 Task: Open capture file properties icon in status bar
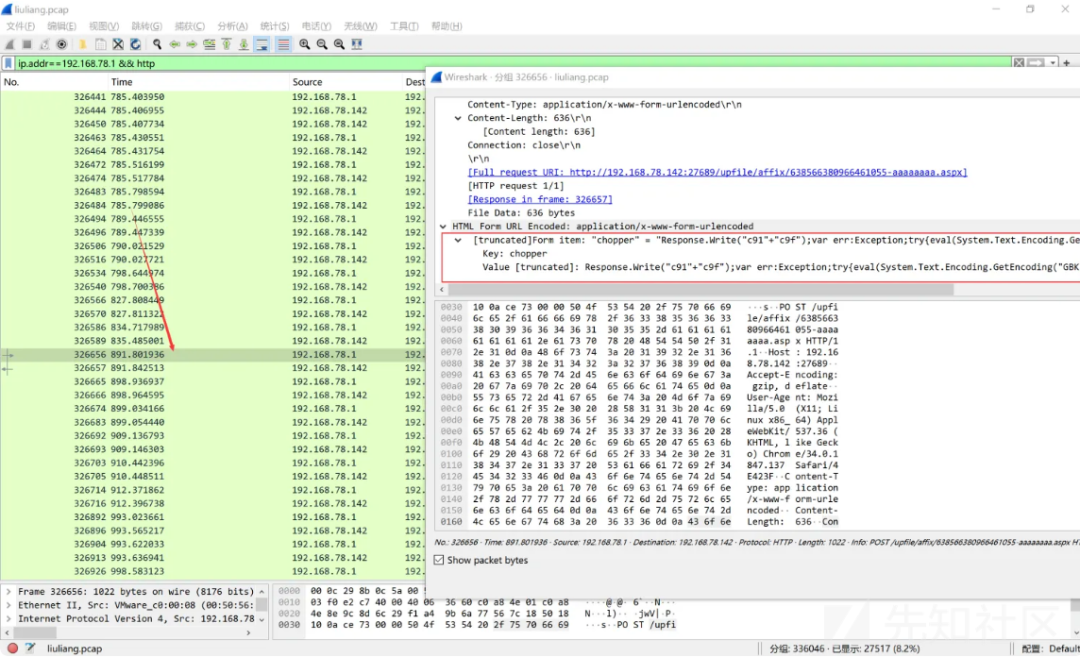(30, 648)
